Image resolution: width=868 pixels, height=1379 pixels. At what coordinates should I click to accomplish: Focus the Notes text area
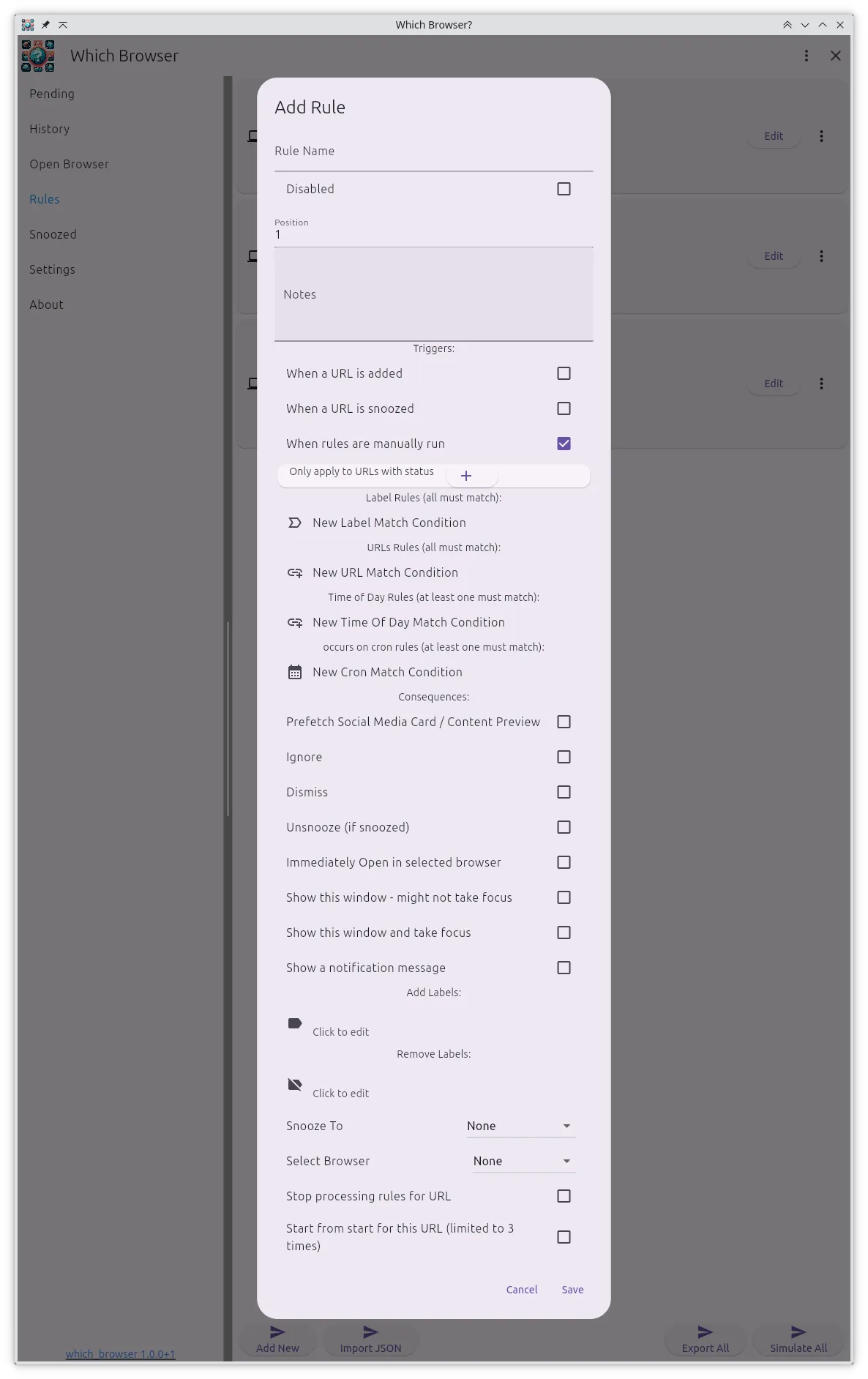[x=433, y=294]
